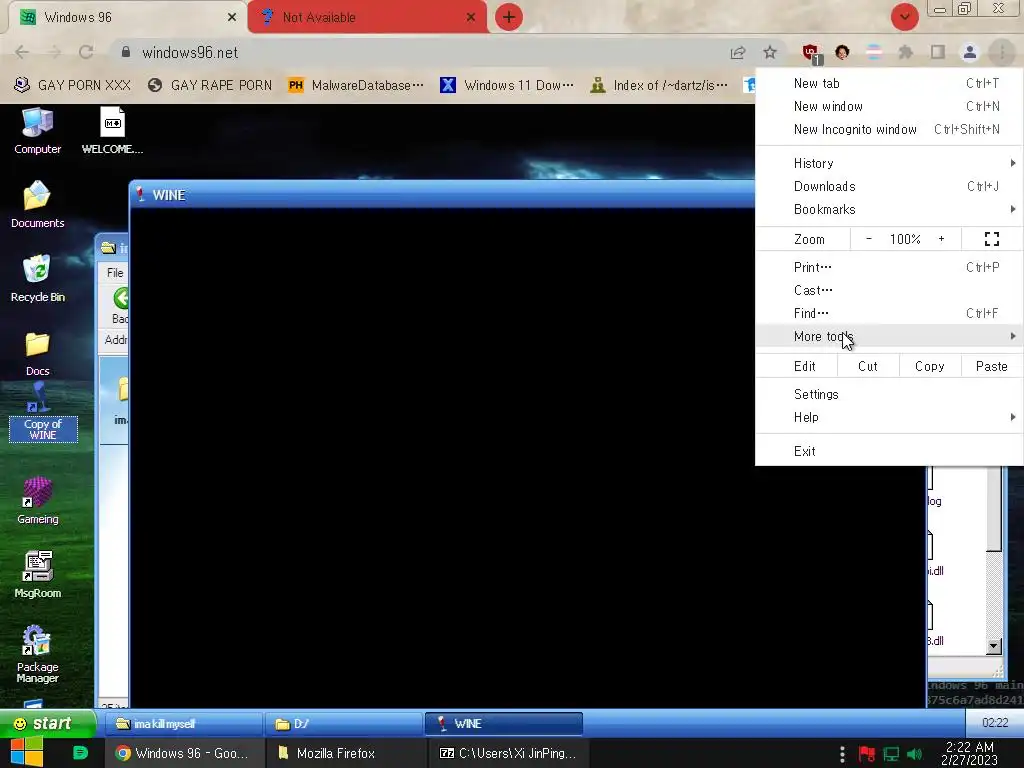Select the WINE taskbar button
Screen dimensions: 1024x768
coord(504,724)
